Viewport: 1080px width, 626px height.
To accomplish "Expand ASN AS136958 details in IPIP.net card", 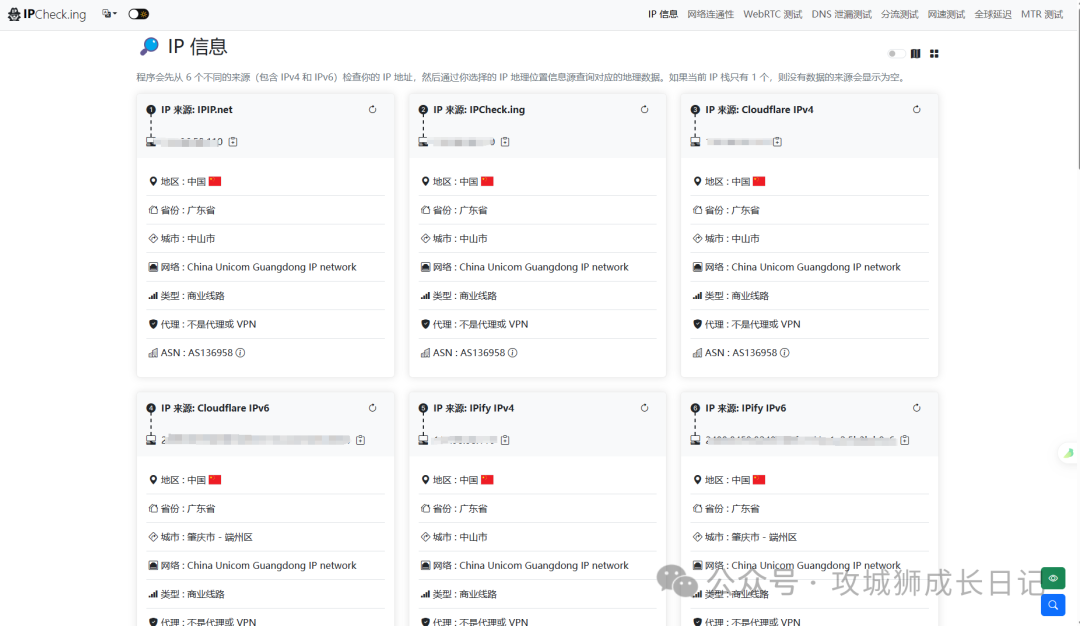I will [240, 353].
